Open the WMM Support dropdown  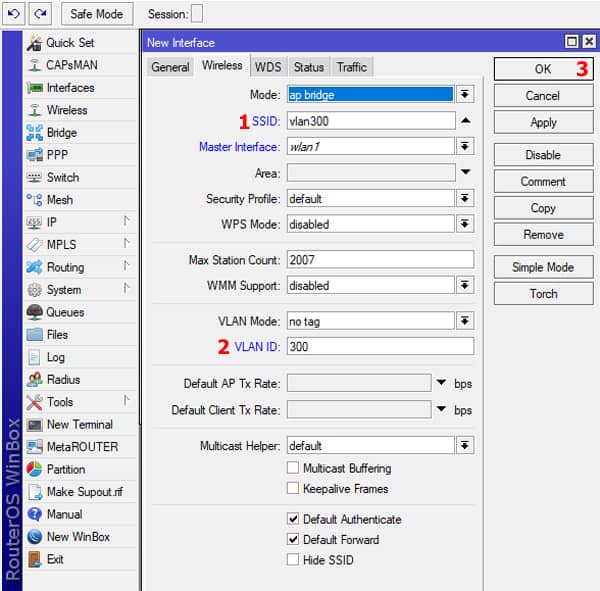465,285
